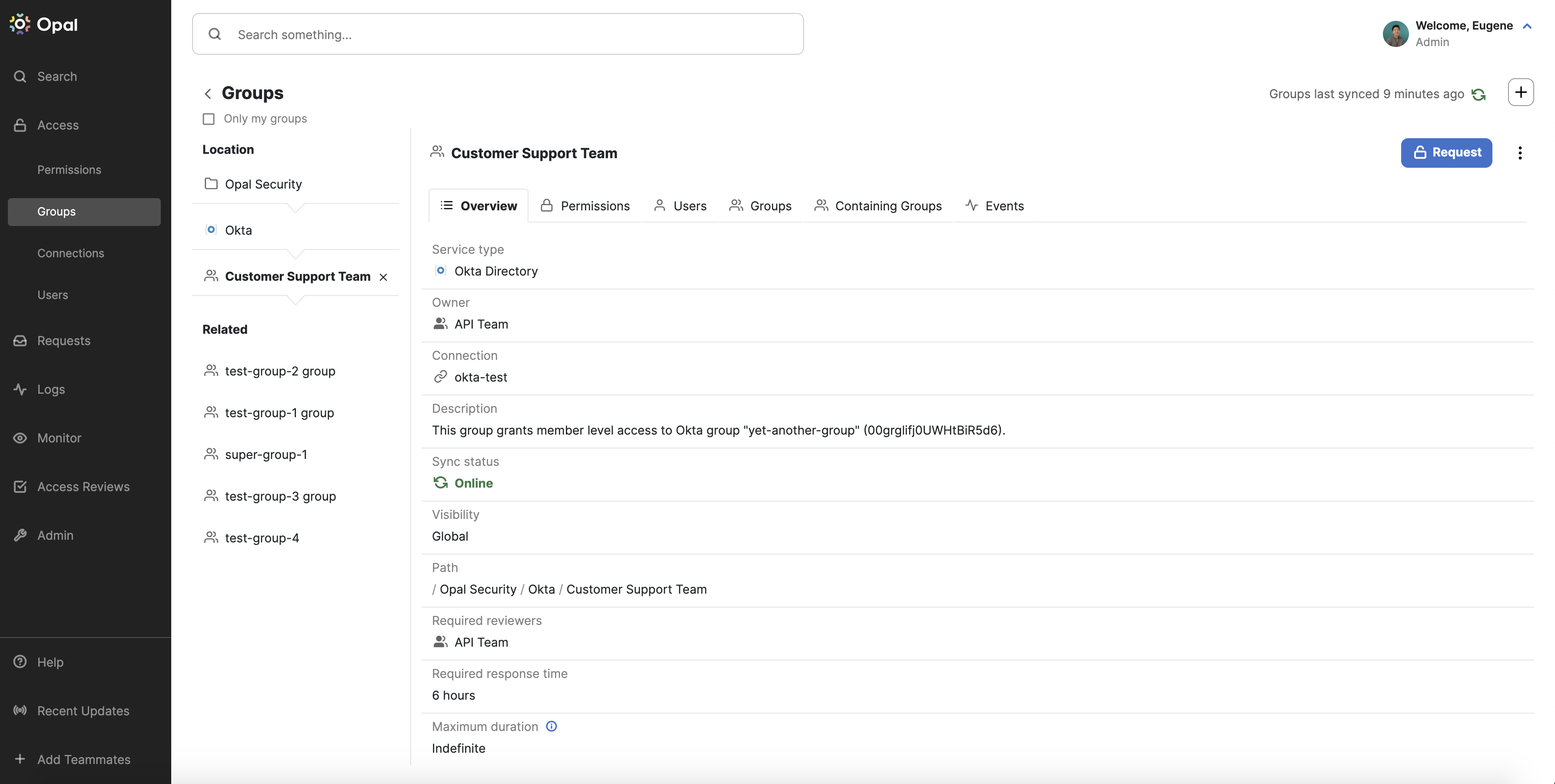This screenshot has height=784, width=1555.
Task: Open Connections in the sidebar
Action: coord(71,253)
